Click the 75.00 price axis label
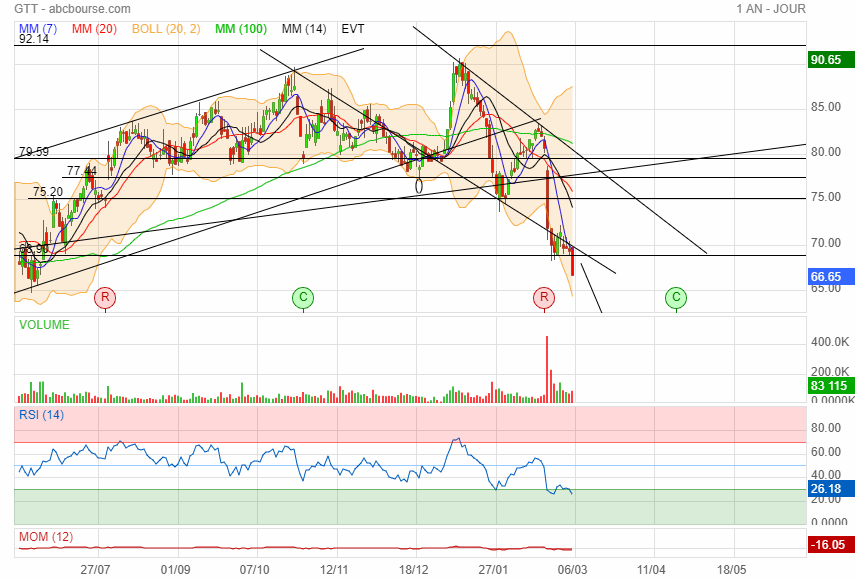The image size is (855, 580). [x=826, y=197]
